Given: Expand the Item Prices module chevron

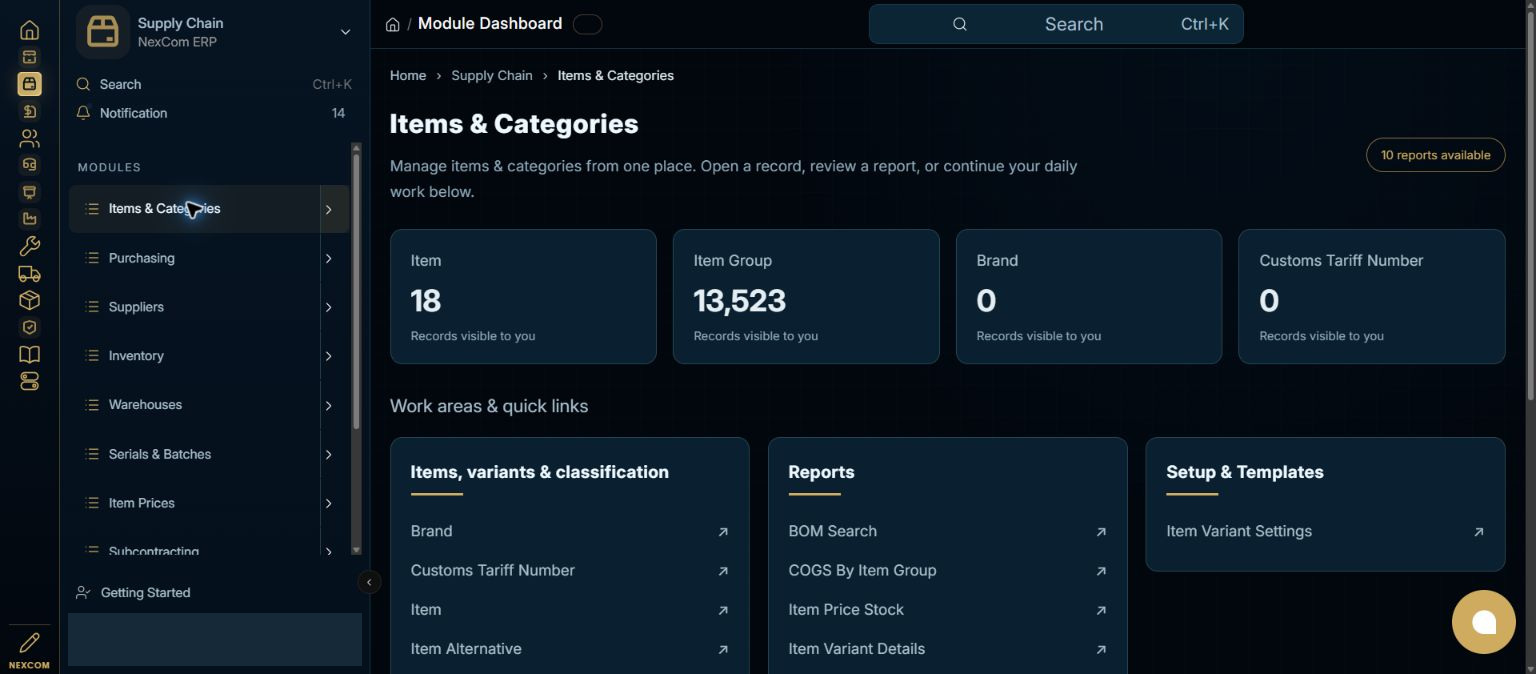Looking at the screenshot, I should coord(328,503).
